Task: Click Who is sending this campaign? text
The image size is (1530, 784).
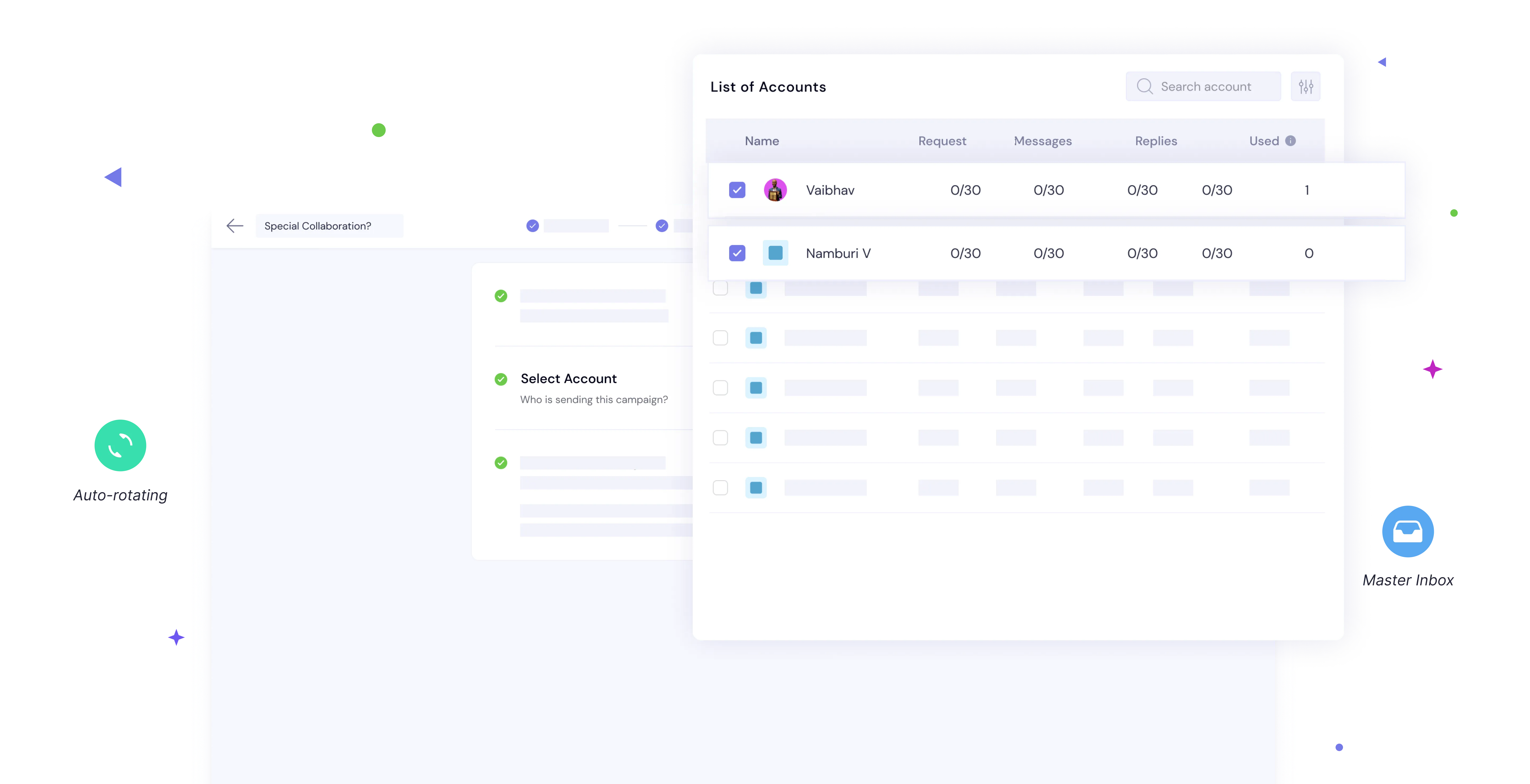Action: 594,400
